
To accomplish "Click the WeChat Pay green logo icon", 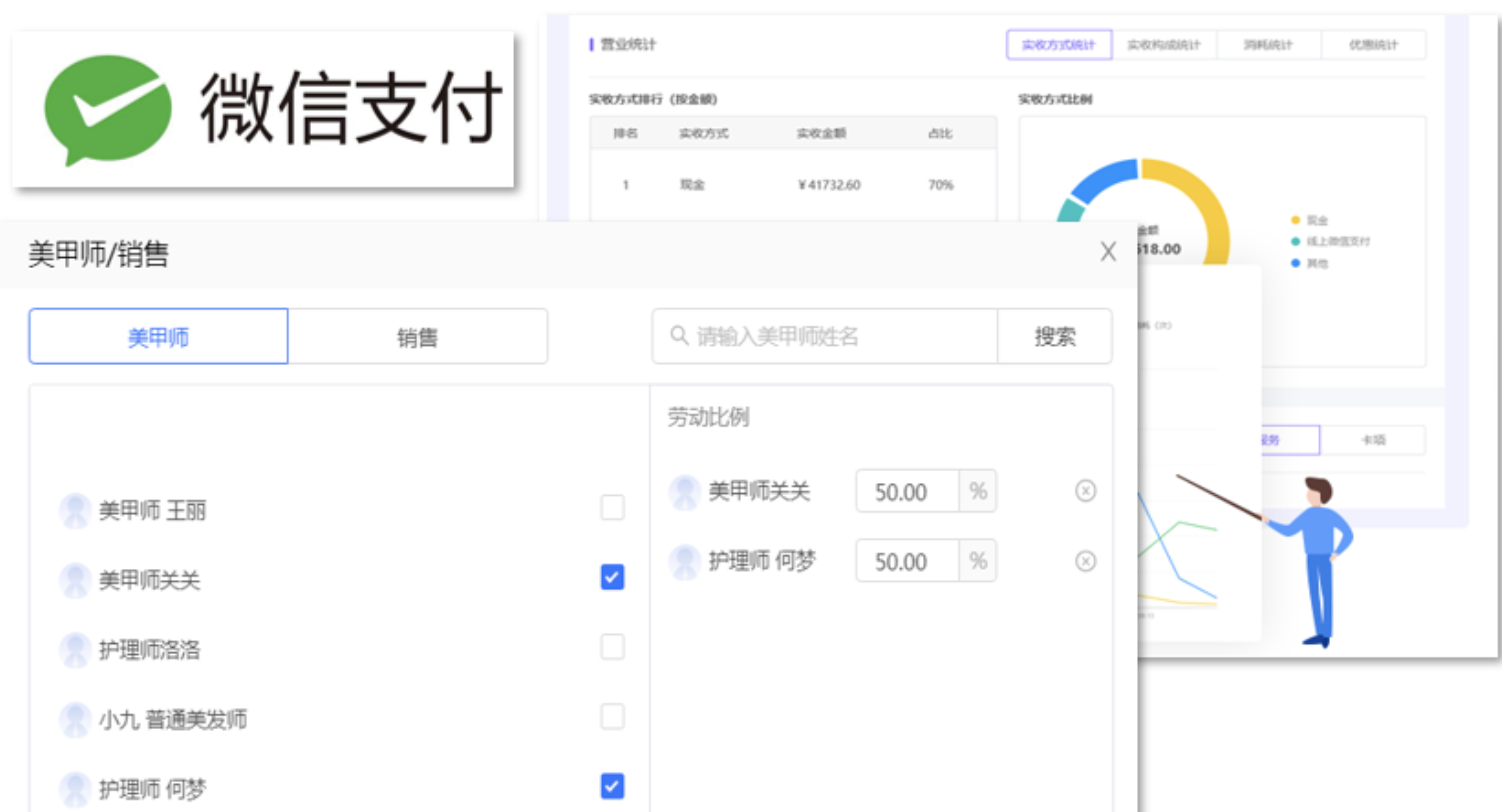I will (105, 109).
